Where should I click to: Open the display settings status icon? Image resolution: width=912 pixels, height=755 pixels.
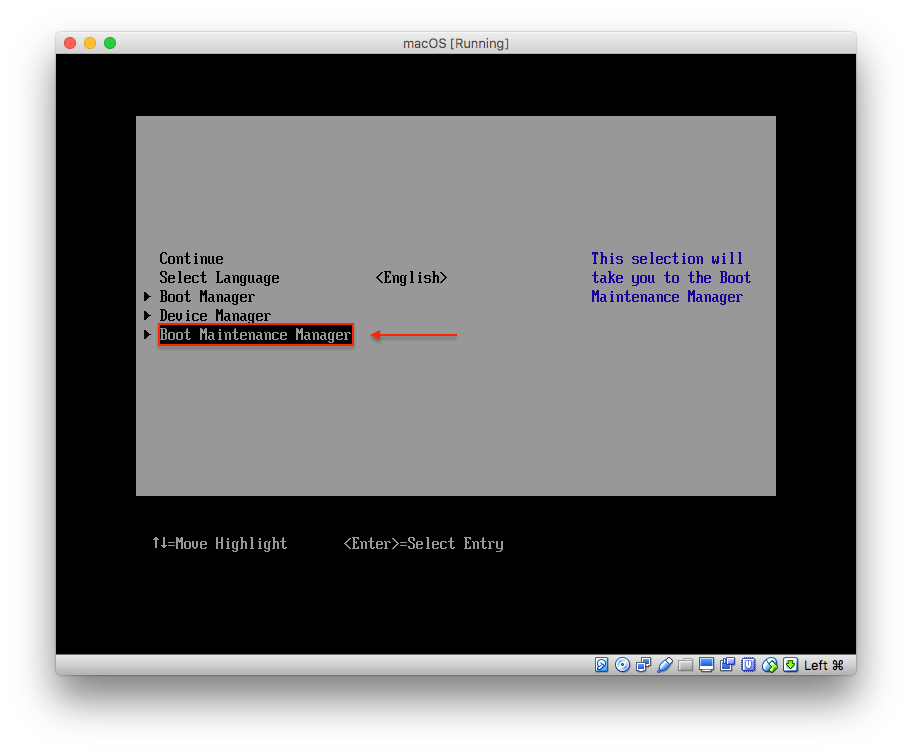[x=707, y=665]
